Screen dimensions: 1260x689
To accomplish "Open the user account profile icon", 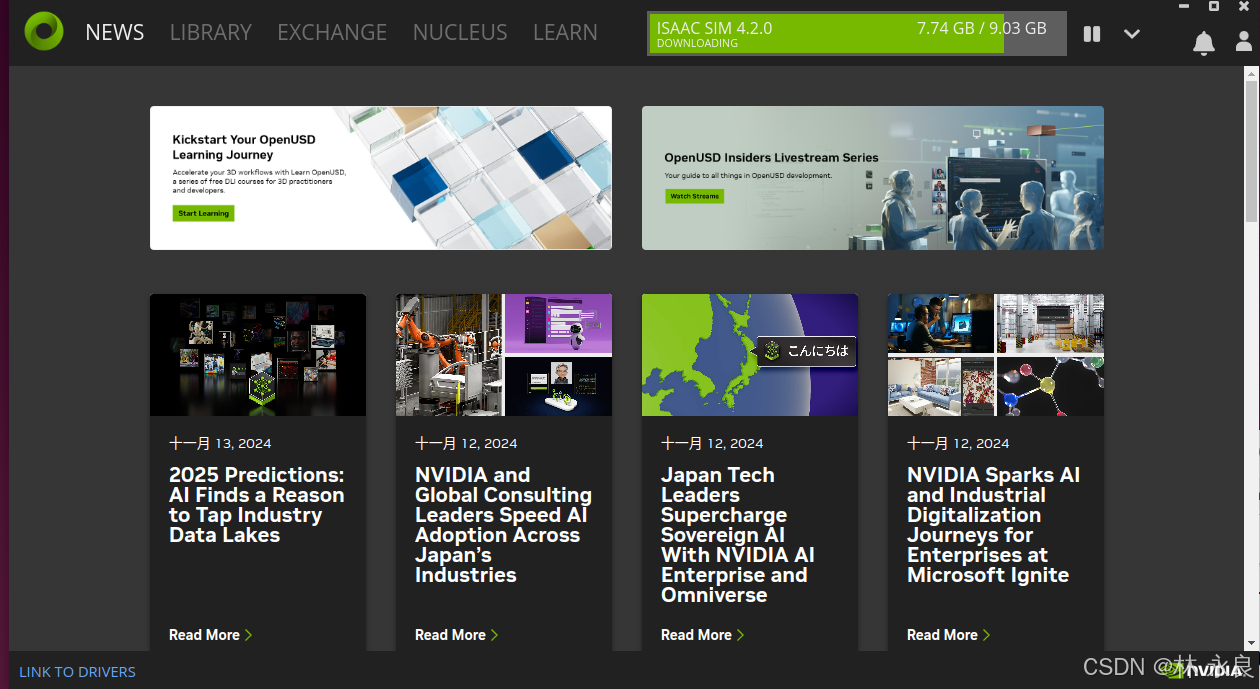I will (1244, 42).
